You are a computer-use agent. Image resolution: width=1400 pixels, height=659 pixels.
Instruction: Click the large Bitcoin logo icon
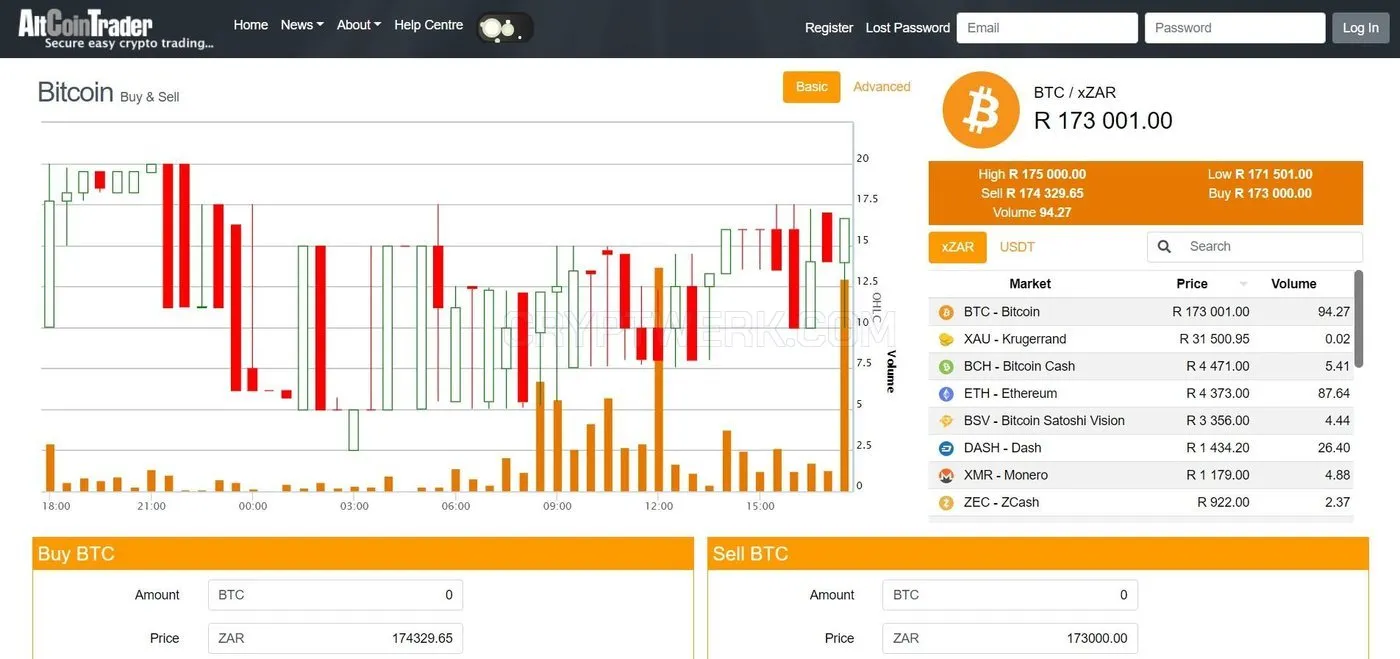pos(980,110)
